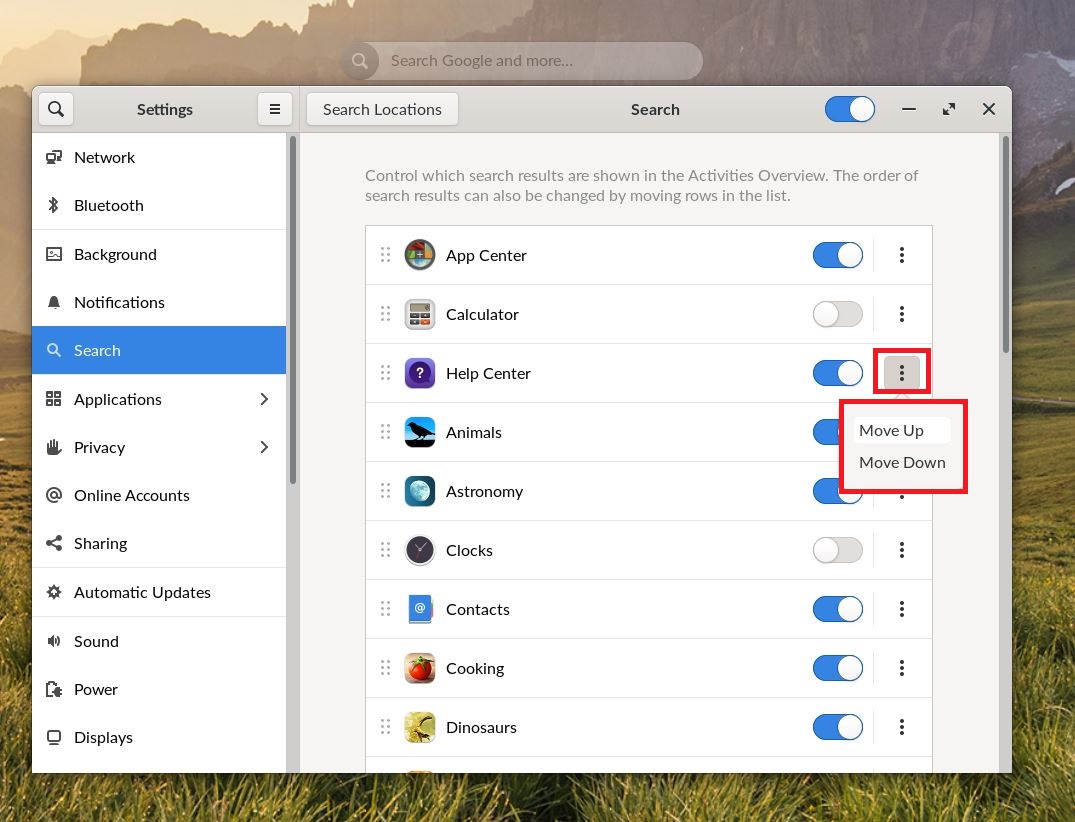Click the Automatic Updates gear icon
Viewport: 1075px width, 822px height.
point(53,592)
